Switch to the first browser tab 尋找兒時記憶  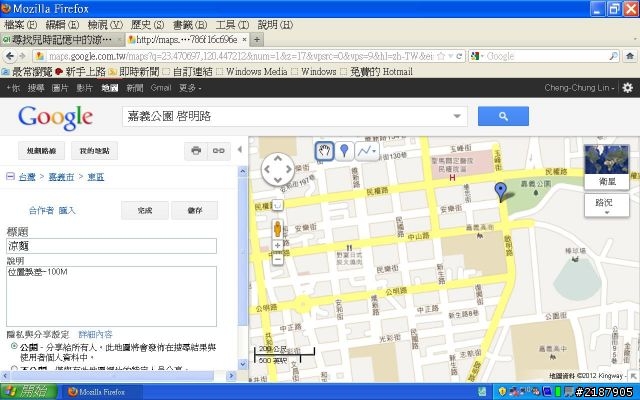(62, 40)
